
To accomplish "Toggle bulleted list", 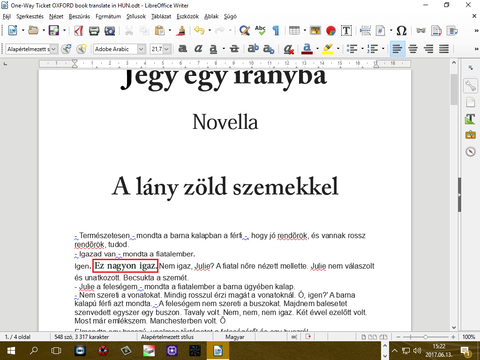I will point(352,49).
